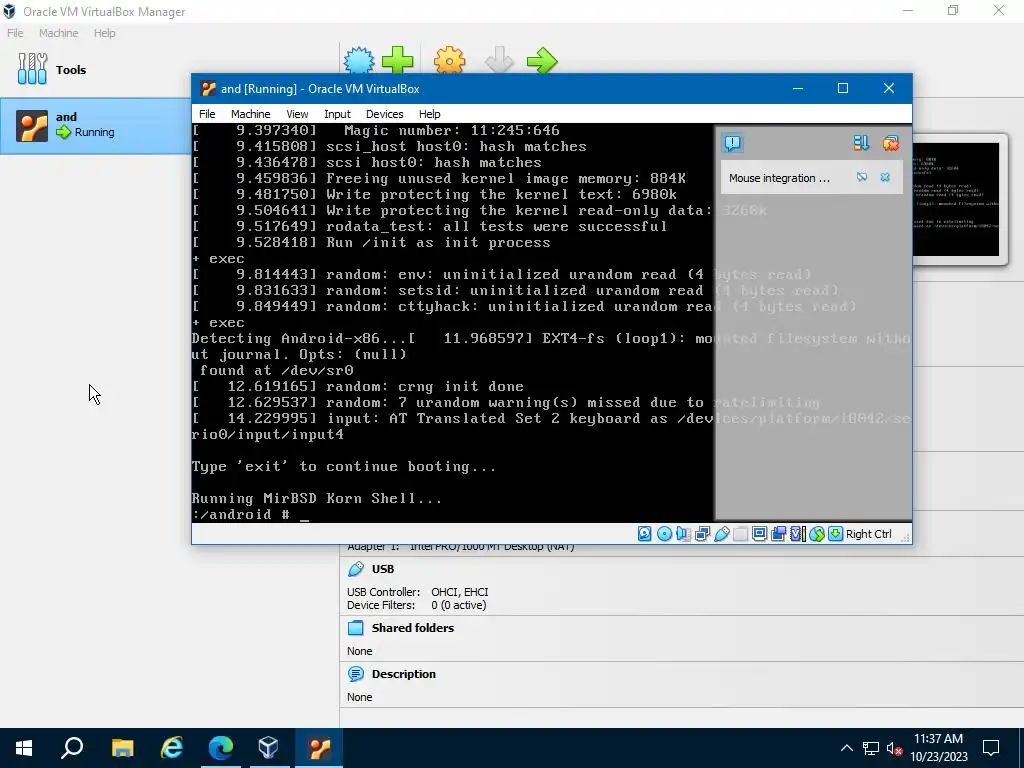Open the Windows Start menu

click(x=24, y=748)
